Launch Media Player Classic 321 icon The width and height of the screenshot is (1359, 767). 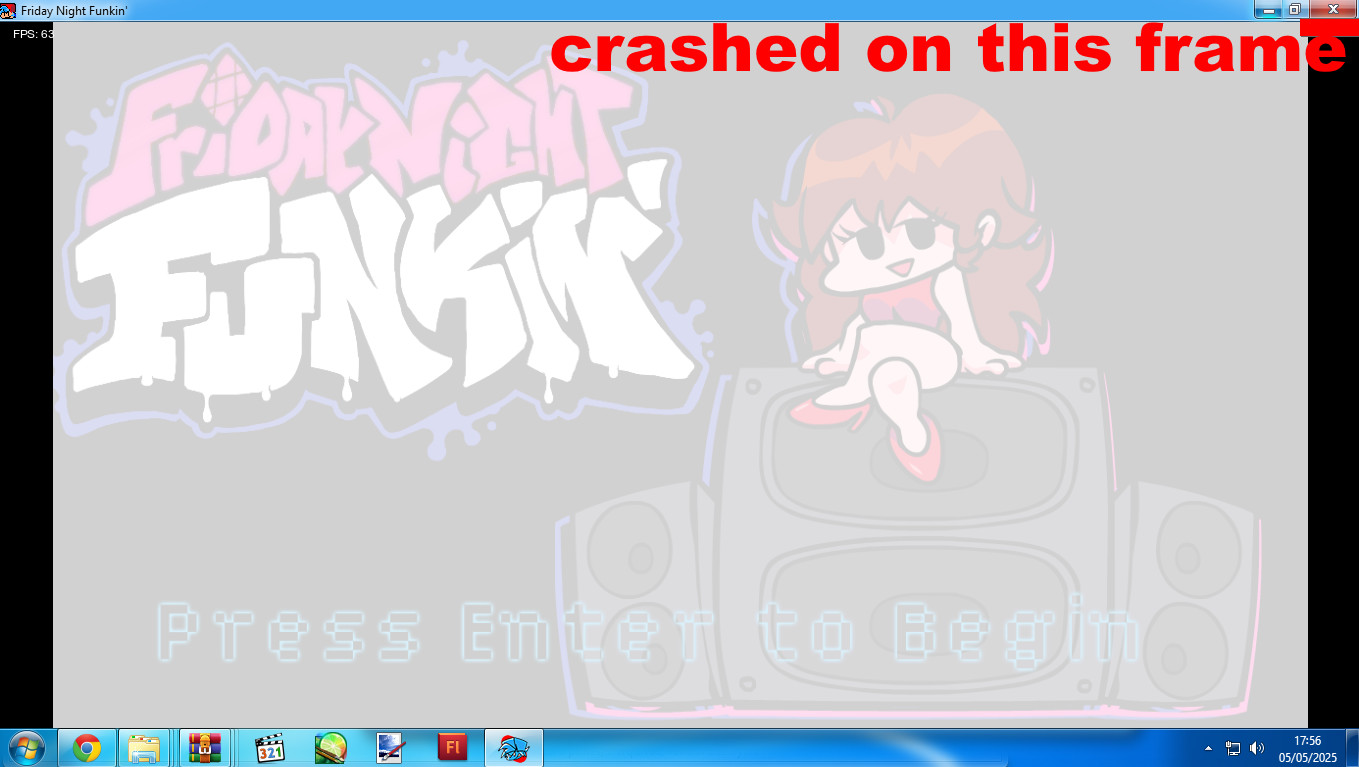tap(270, 748)
